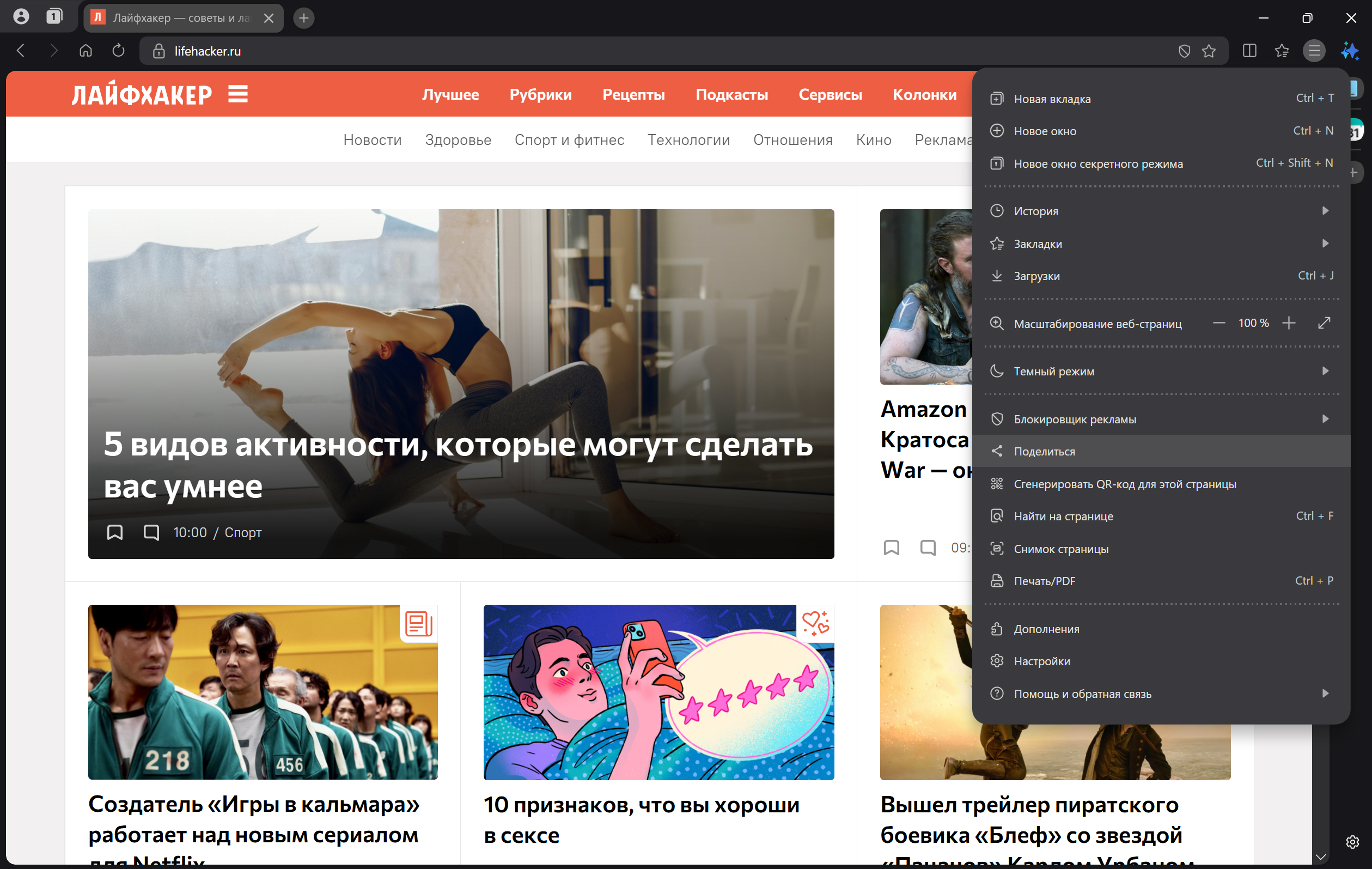1372x869 pixels.
Task: Expand the Закладки submenu
Action: coord(1038,244)
